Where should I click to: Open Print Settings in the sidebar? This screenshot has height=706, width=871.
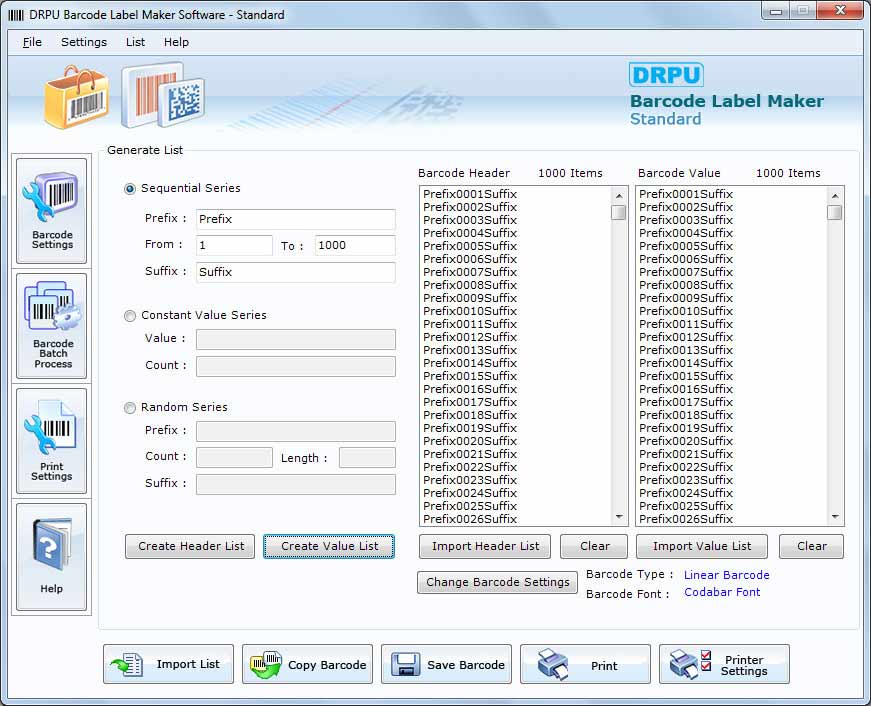[52, 441]
